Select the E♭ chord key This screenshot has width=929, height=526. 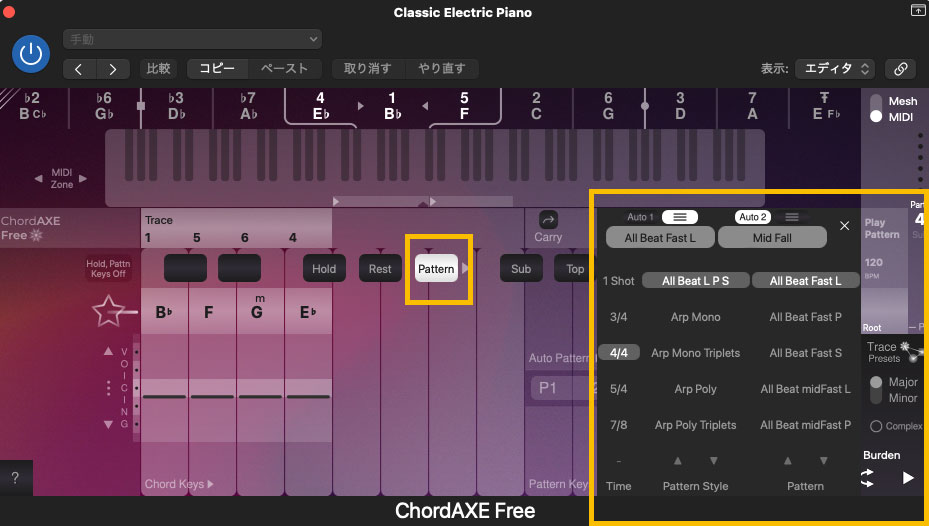[307, 312]
